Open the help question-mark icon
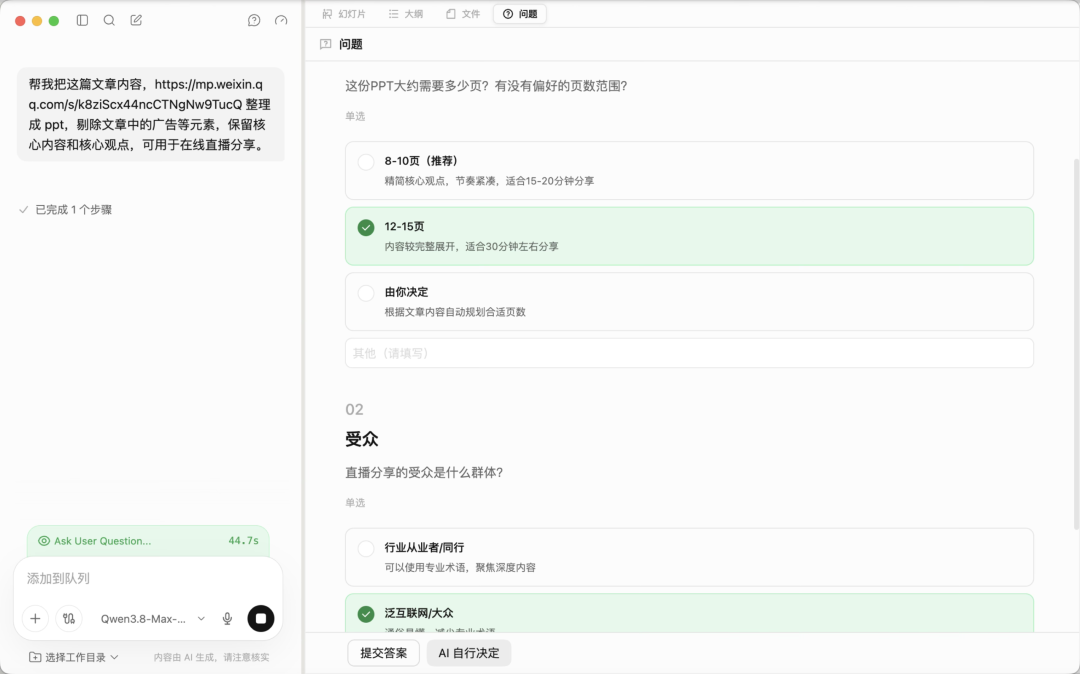 254,21
